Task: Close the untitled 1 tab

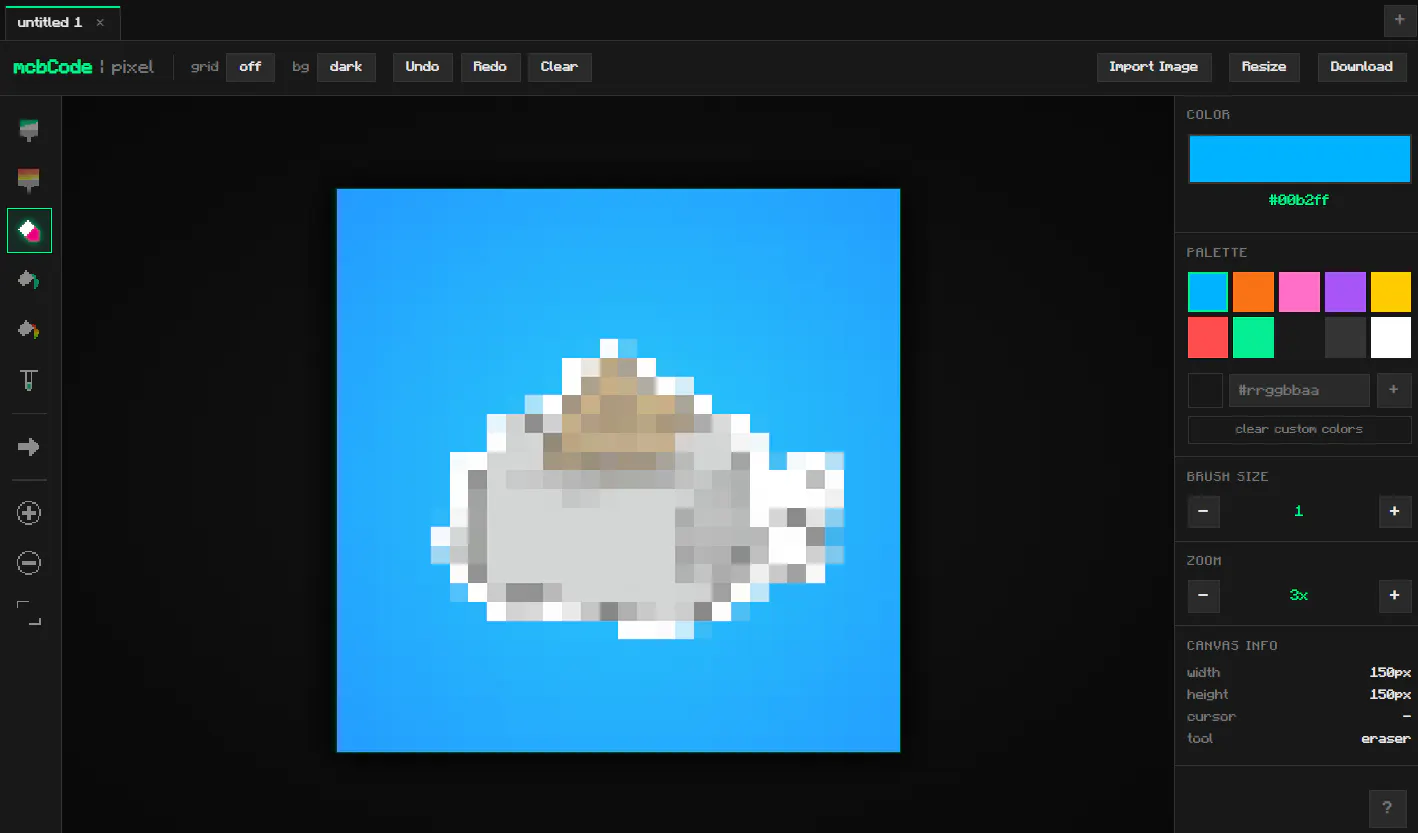Action: pos(100,22)
